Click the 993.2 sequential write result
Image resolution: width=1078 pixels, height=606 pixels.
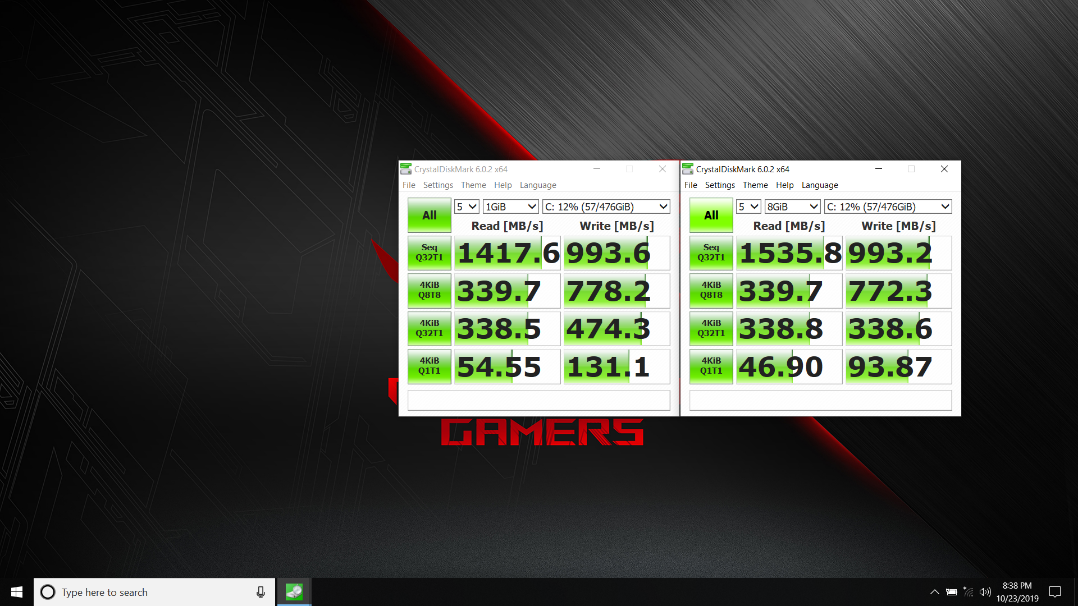point(899,252)
